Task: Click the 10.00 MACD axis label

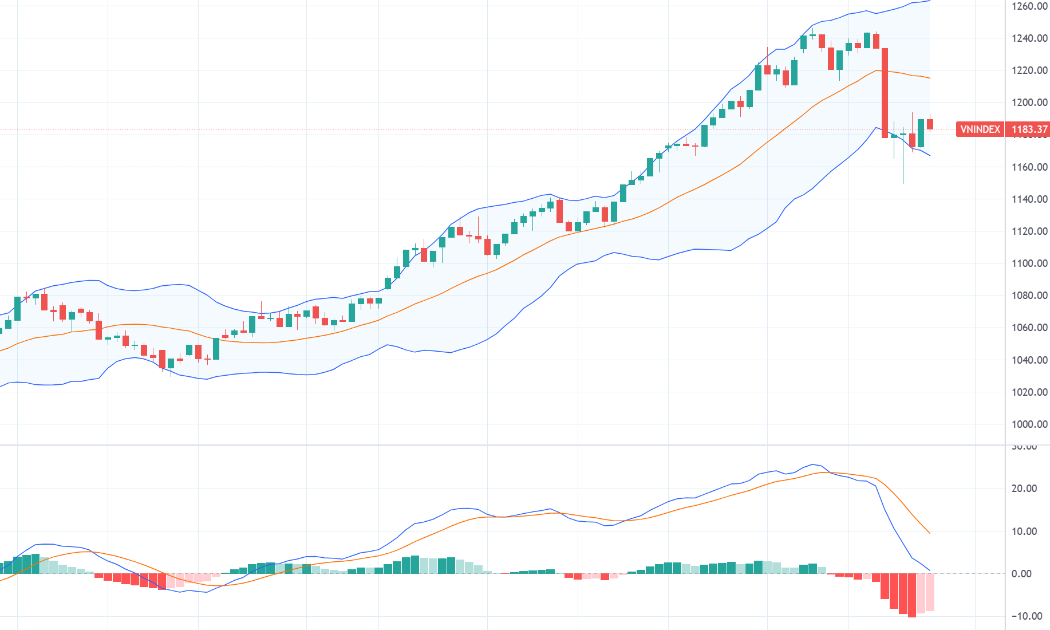Action: pyautogui.click(x=1024, y=531)
